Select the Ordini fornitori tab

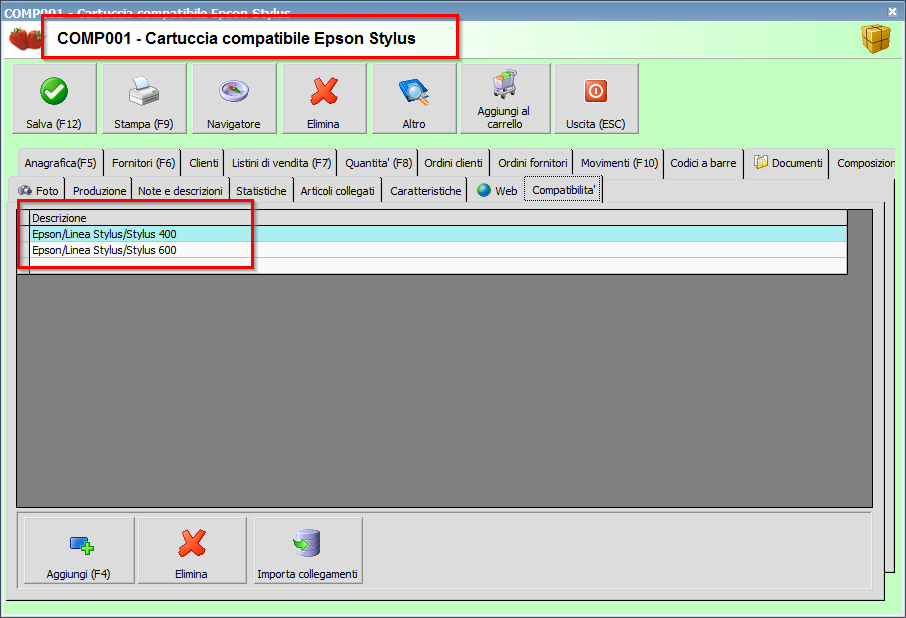point(533,163)
